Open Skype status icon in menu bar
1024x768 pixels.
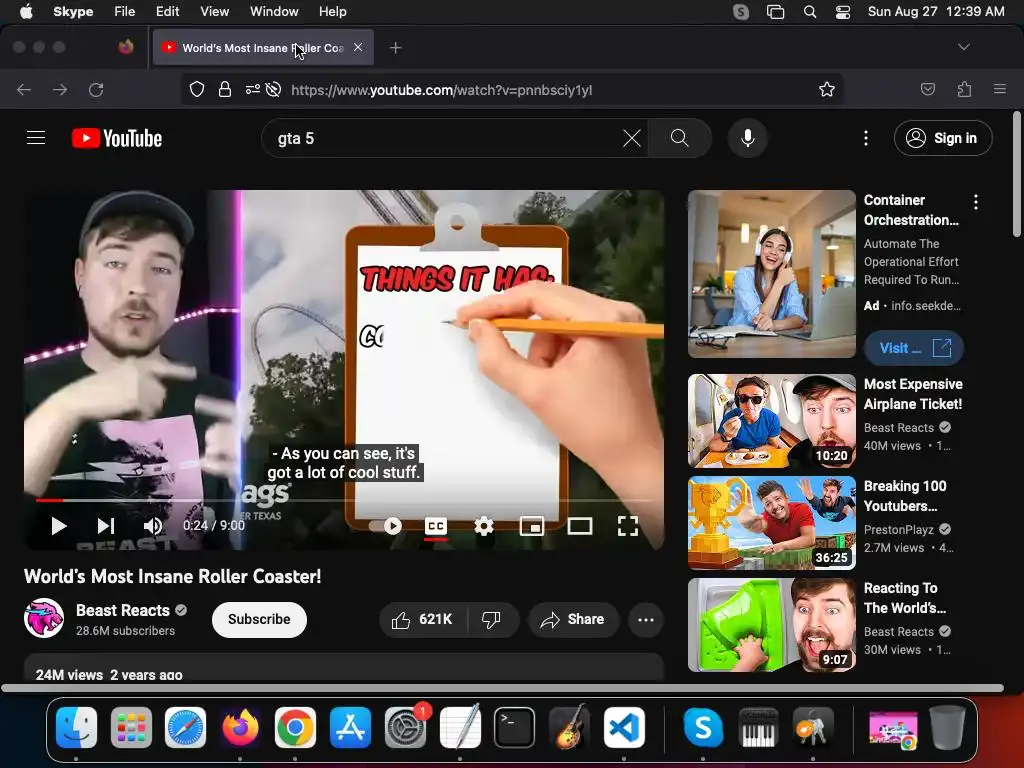coord(741,12)
